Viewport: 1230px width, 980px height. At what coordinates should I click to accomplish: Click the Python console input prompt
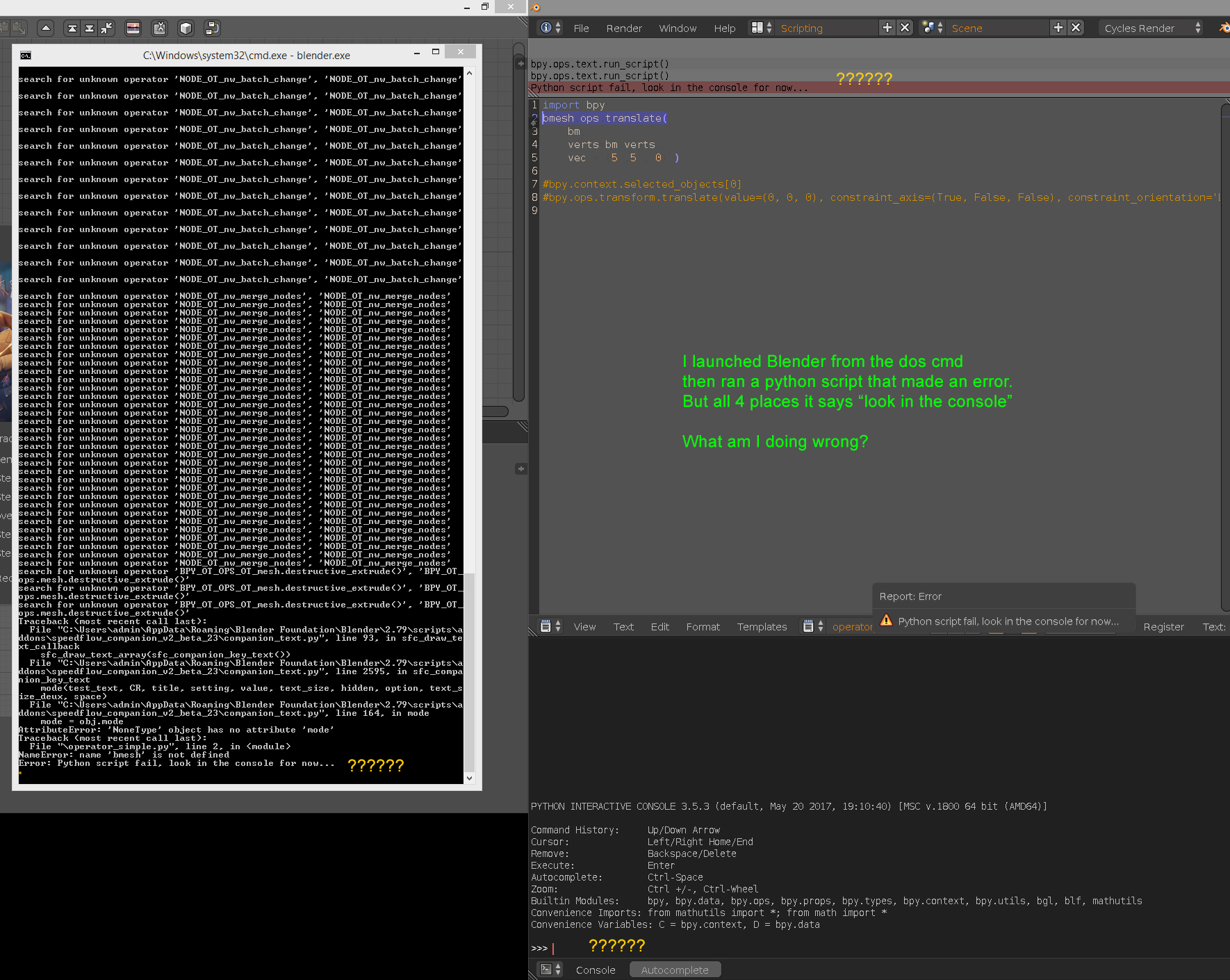point(554,947)
